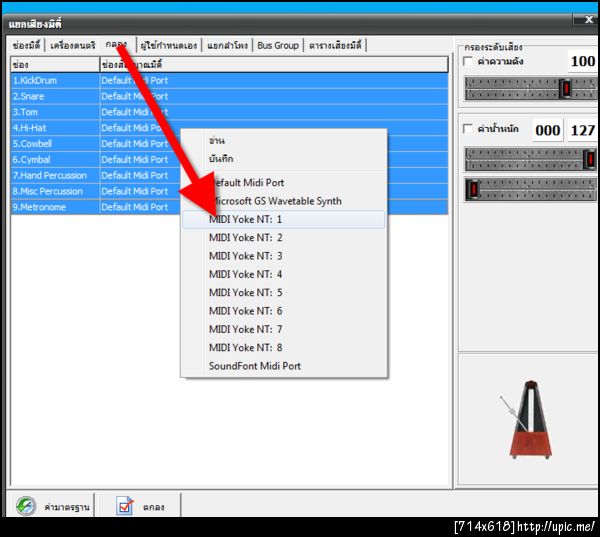Select MIDI Yoke NT: 8
The image size is (600, 537).
284,348
